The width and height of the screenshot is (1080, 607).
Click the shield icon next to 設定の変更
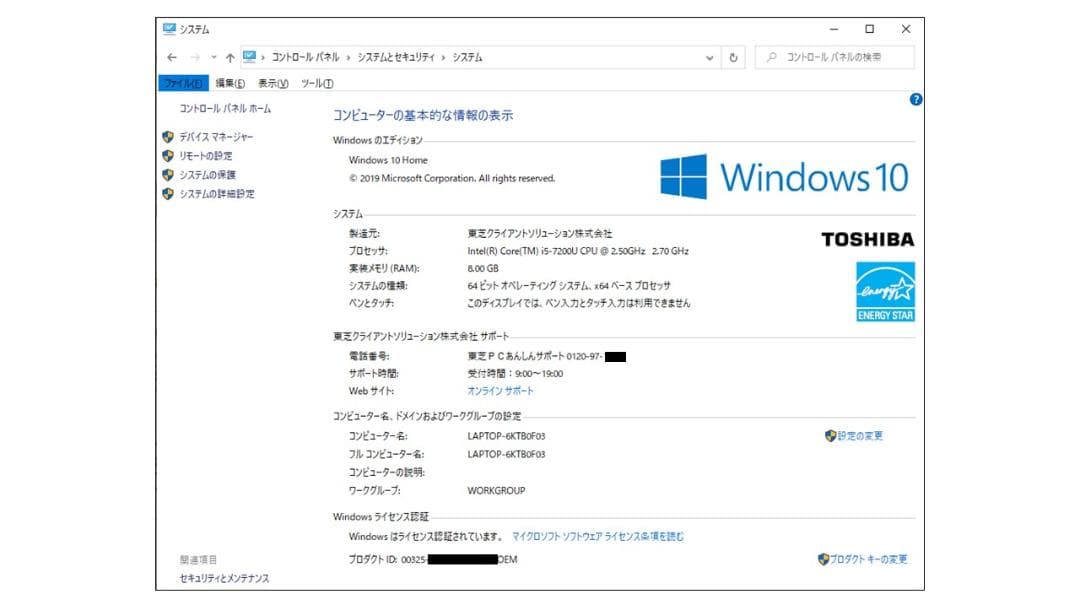(x=829, y=435)
